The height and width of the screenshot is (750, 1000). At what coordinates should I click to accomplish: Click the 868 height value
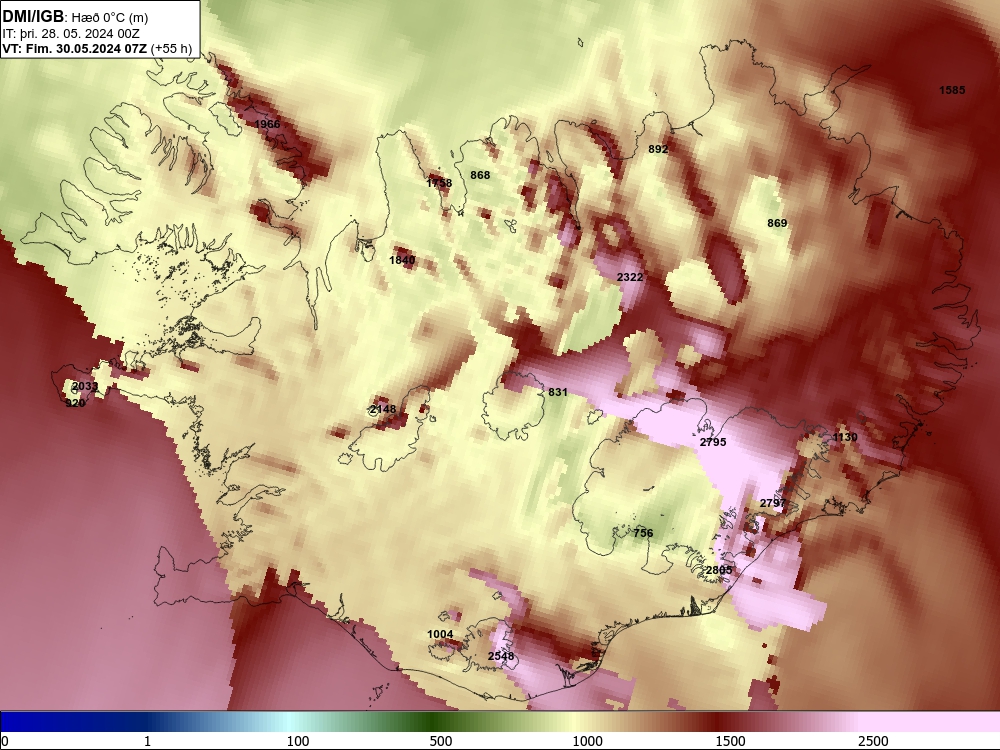tap(480, 175)
